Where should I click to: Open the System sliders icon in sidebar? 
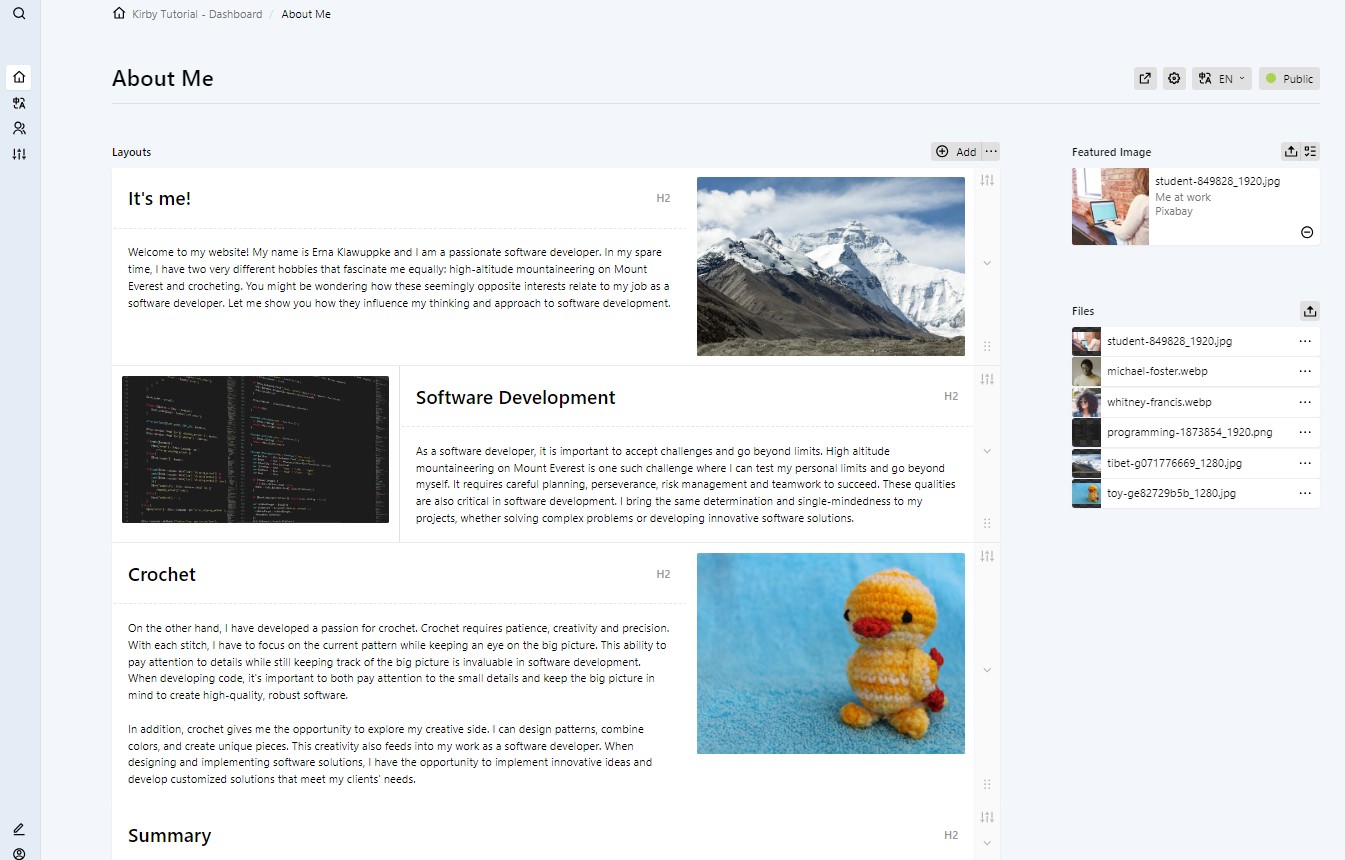(19, 154)
